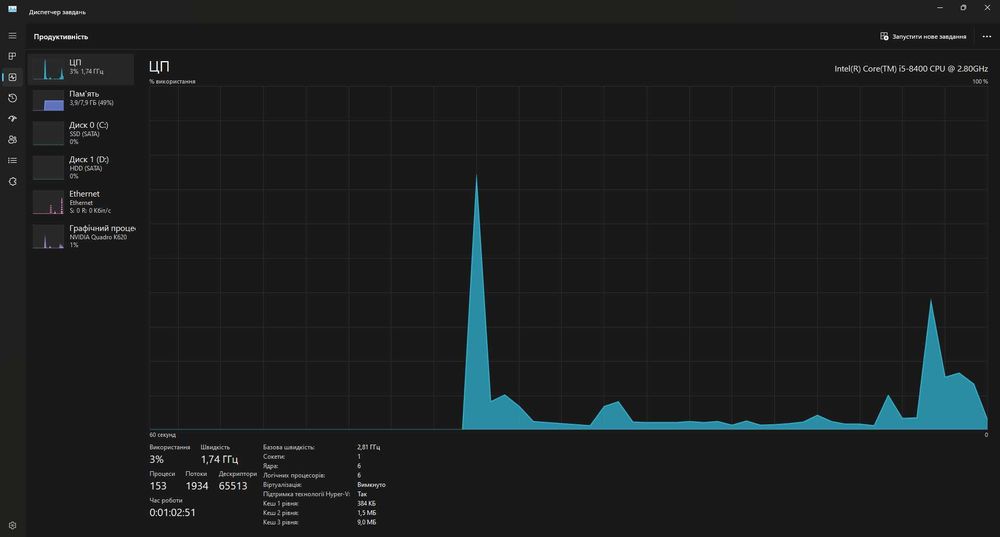Click the CPU usage graph area
The width and height of the screenshot is (1000, 537).
point(568,258)
